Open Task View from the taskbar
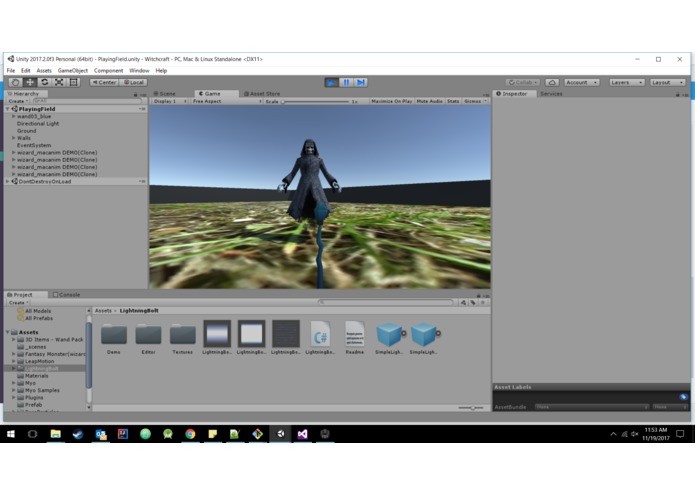 click(32, 434)
